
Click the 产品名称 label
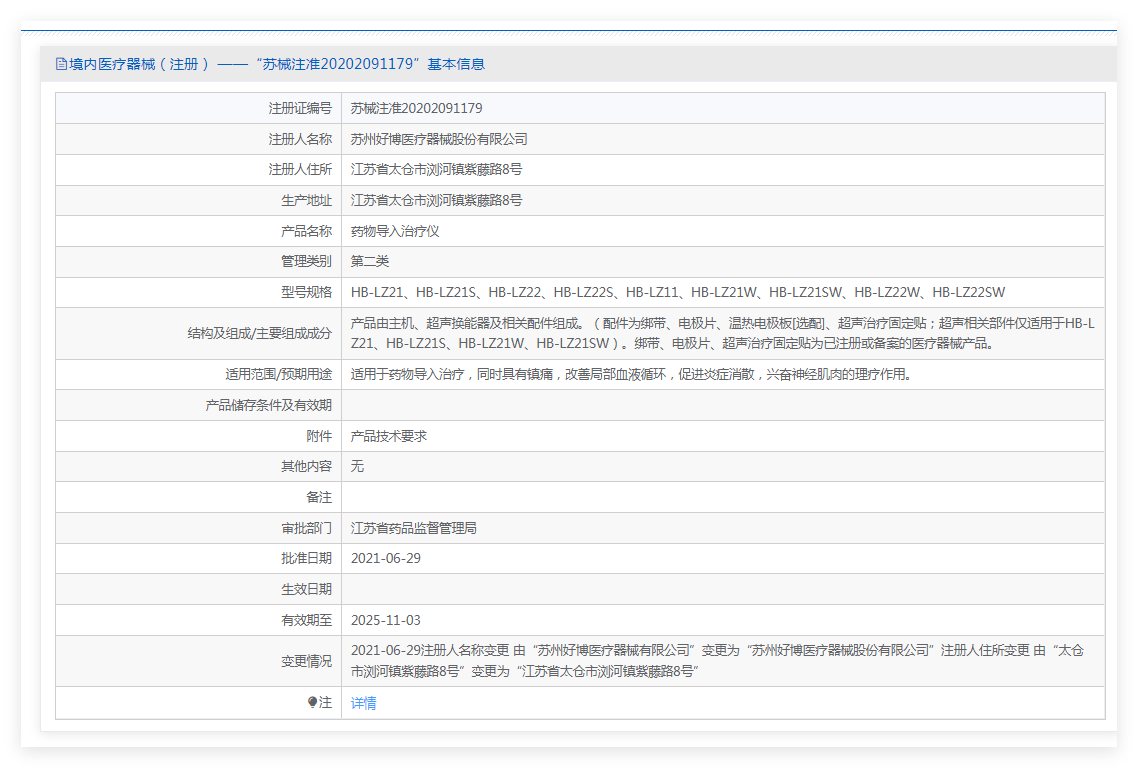(x=306, y=231)
